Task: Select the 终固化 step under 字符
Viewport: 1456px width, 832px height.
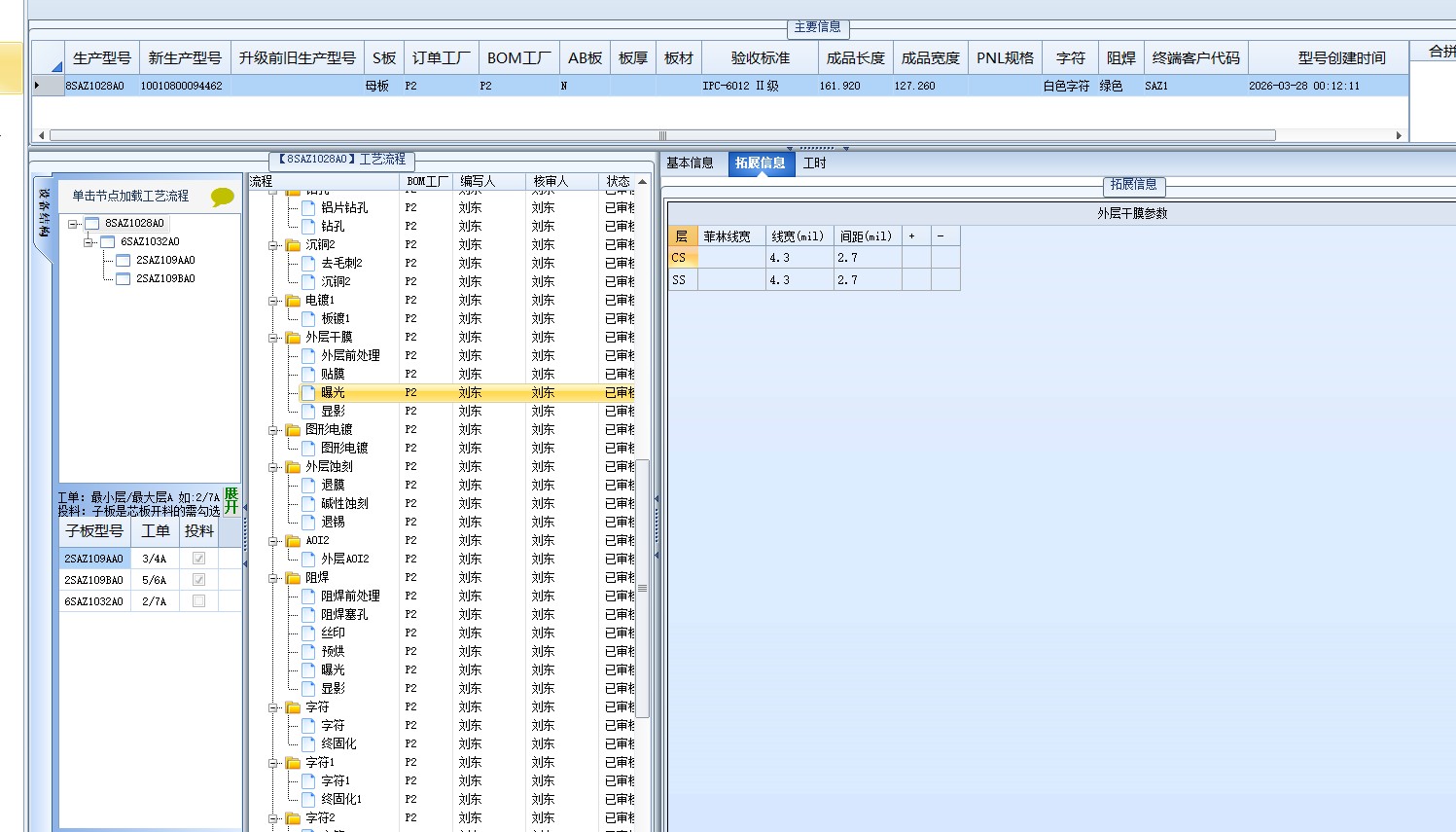Action: pyautogui.click(x=338, y=744)
